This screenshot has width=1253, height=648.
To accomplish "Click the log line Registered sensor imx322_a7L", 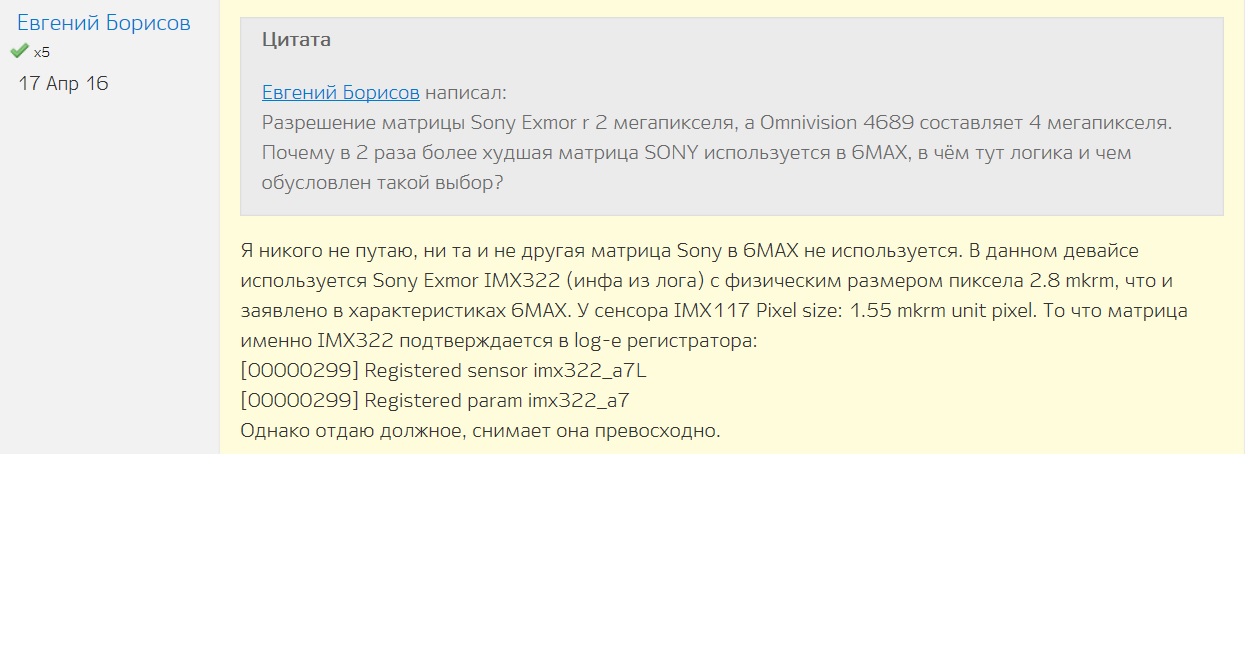I will (x=444, y=370).
